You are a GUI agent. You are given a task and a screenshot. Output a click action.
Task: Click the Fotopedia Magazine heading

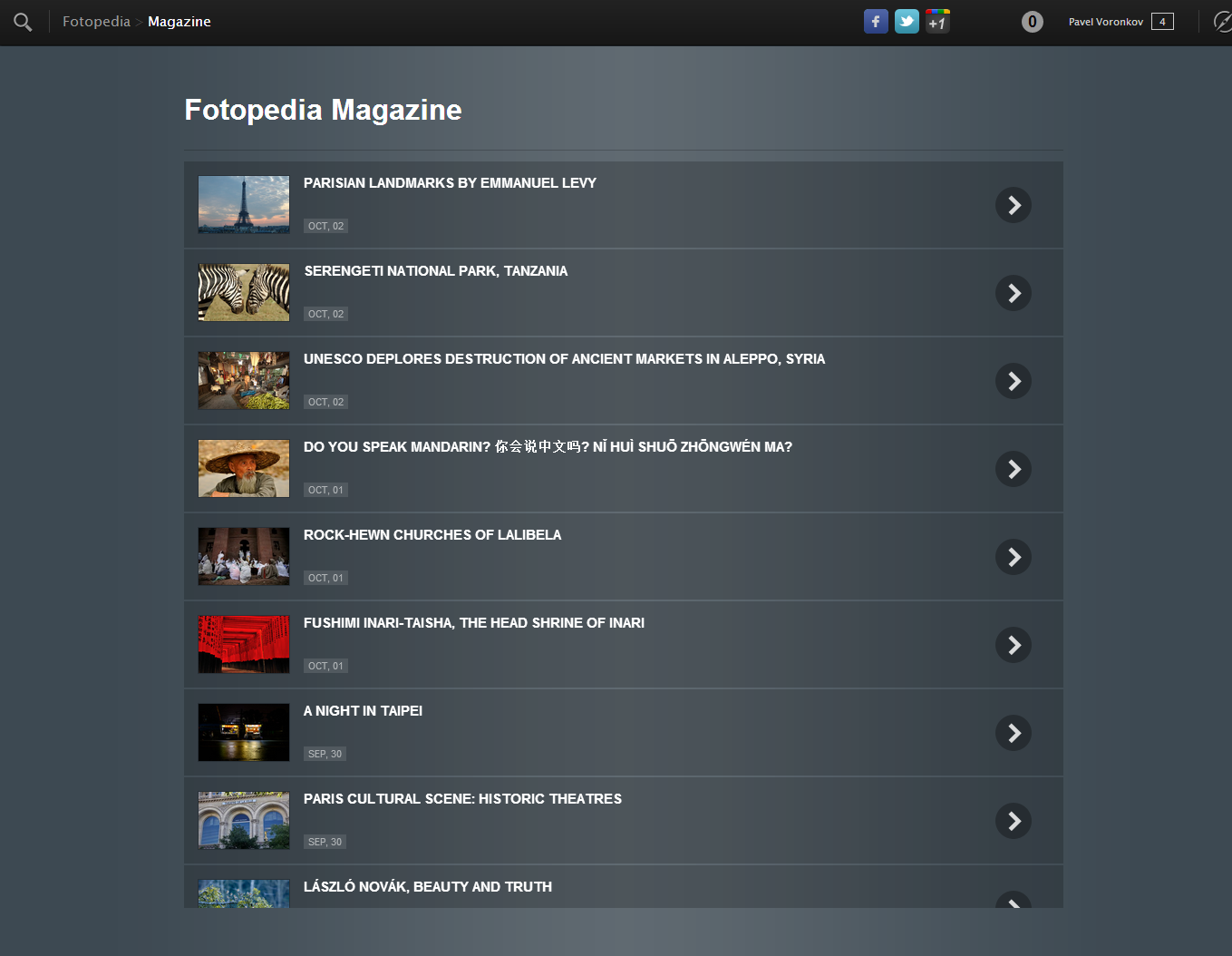click(x=323, y=110)
